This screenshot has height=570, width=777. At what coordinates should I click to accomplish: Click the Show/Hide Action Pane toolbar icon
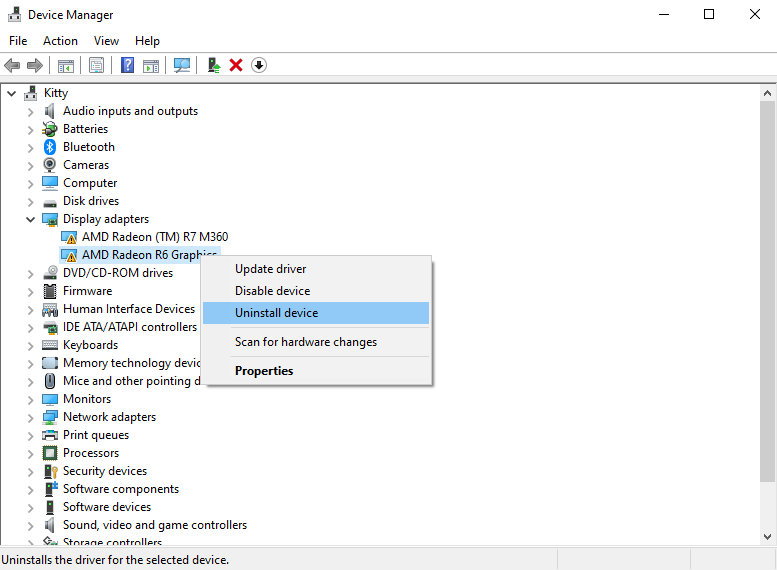point(151,65)
